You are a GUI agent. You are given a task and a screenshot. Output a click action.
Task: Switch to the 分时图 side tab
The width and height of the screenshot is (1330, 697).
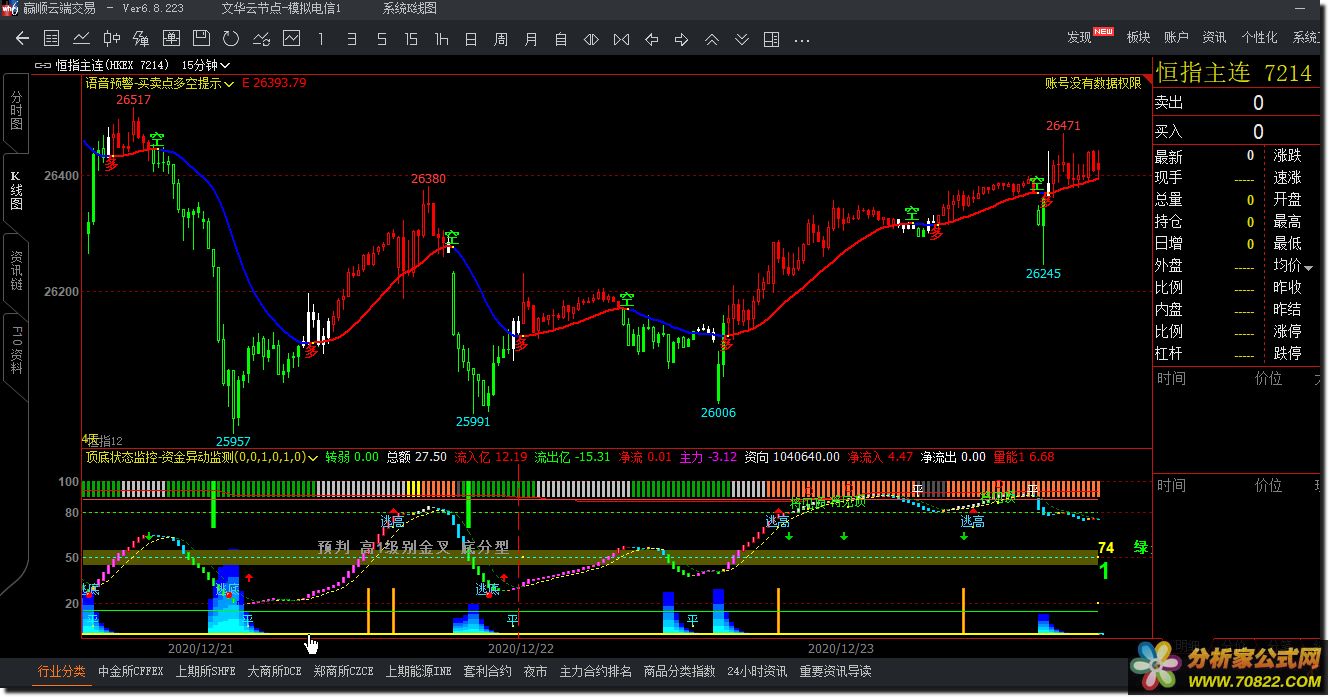[x=16, y=111]
